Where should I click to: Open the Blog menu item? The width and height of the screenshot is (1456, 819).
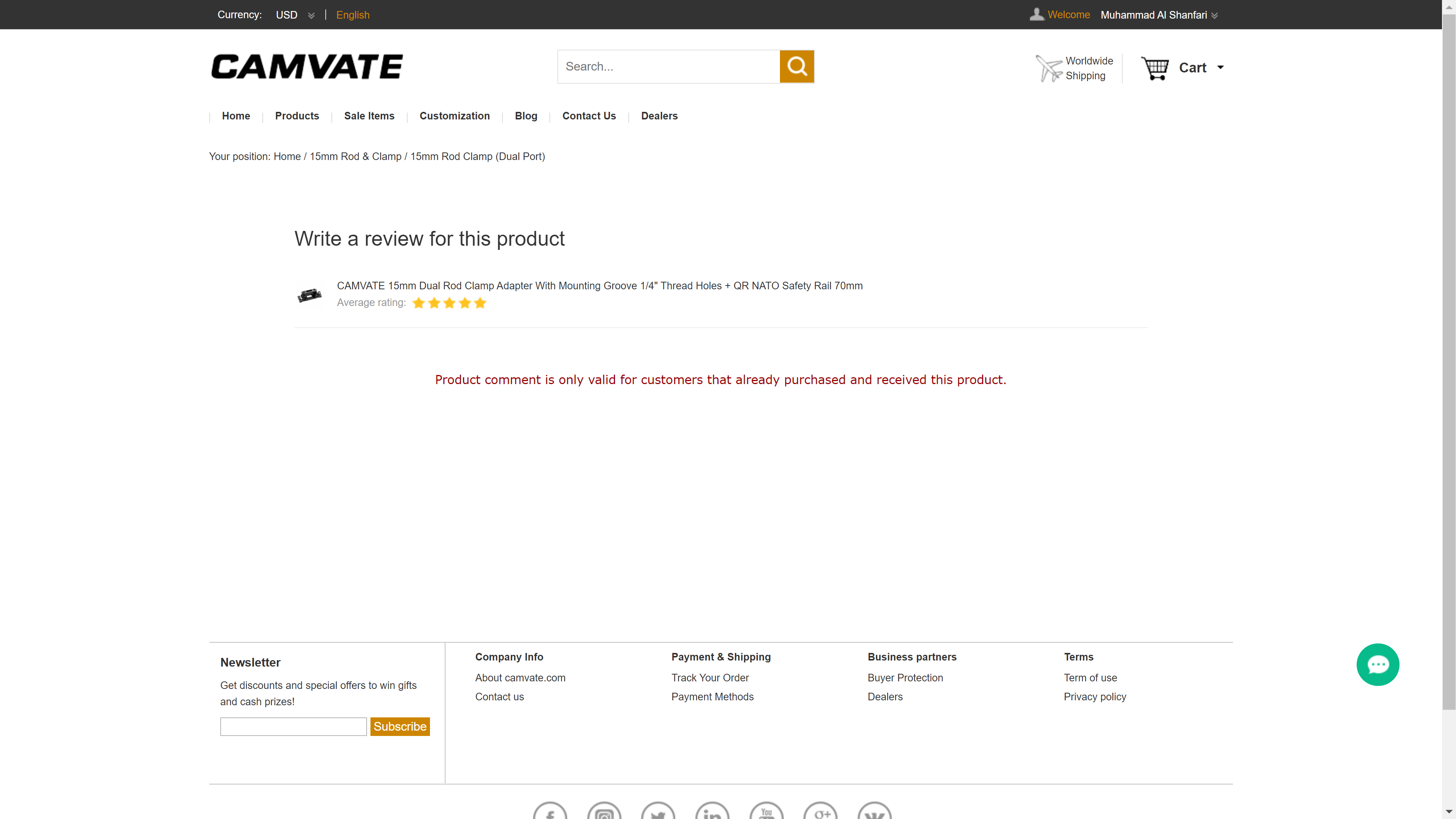[x=526, y=116]
